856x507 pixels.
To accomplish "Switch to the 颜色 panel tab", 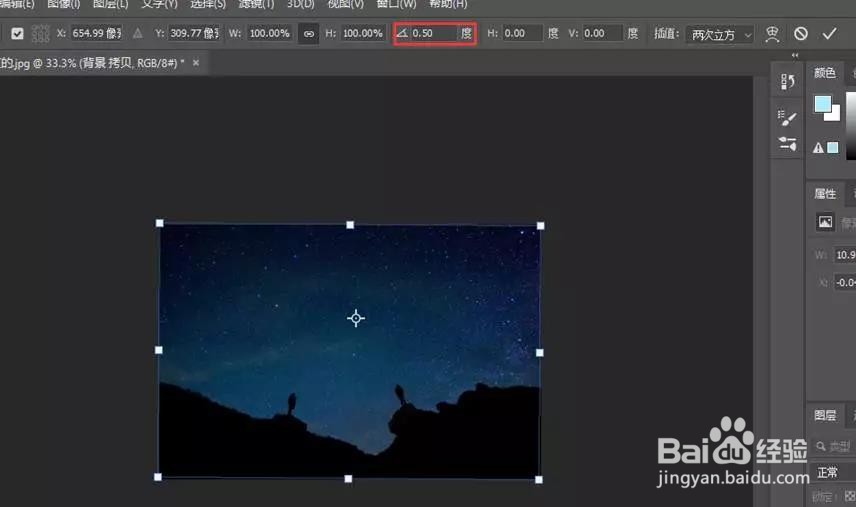I will click(x=824, y=73).
